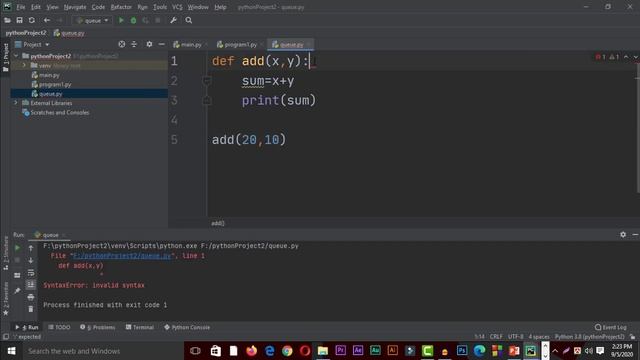Open the vertical Structure tool window tab
Viewport: 640px width, 360px height.
pos(5,253)
